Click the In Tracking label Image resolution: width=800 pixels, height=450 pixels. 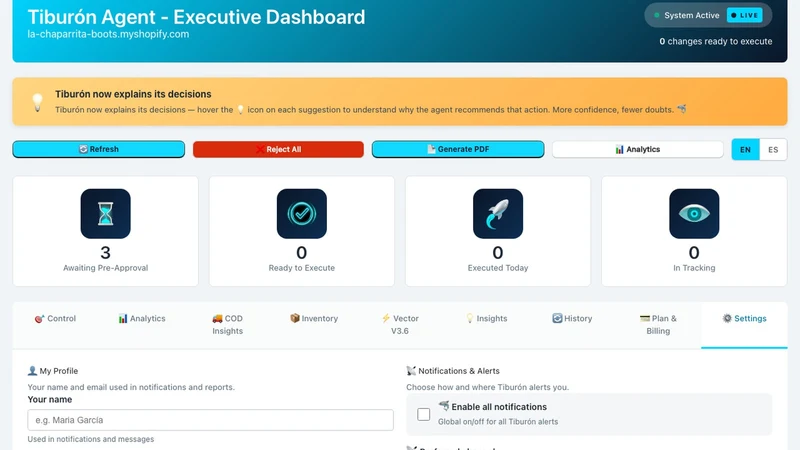[x=694, y=268]
